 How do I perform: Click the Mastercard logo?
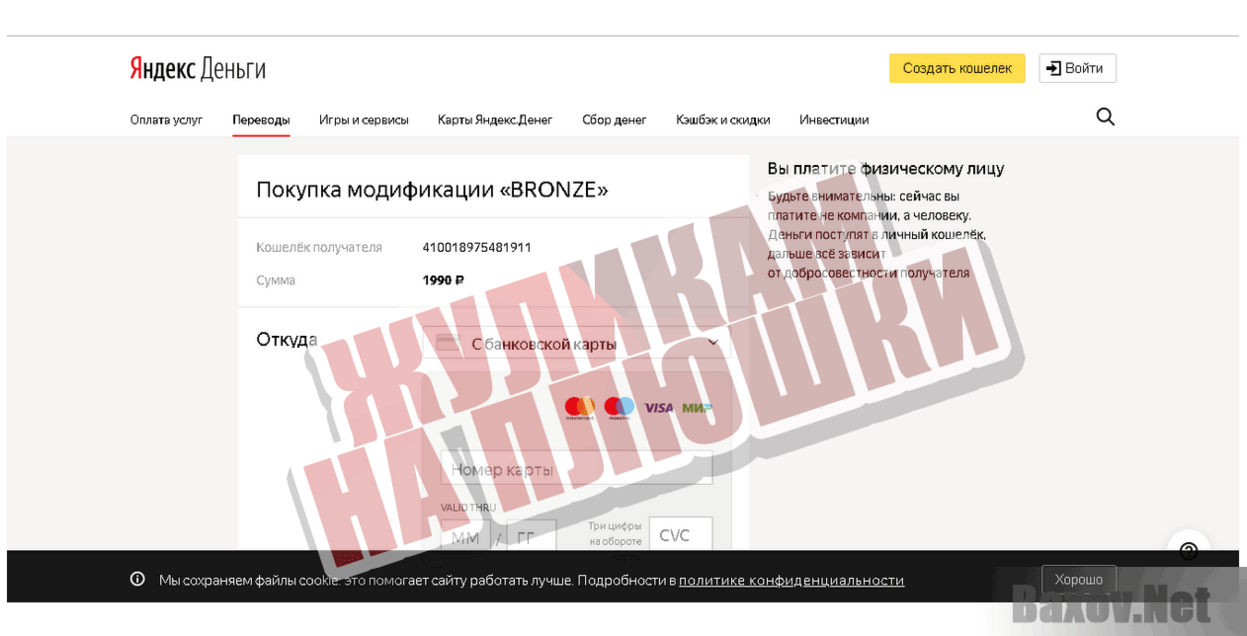[x=579, y=407]
